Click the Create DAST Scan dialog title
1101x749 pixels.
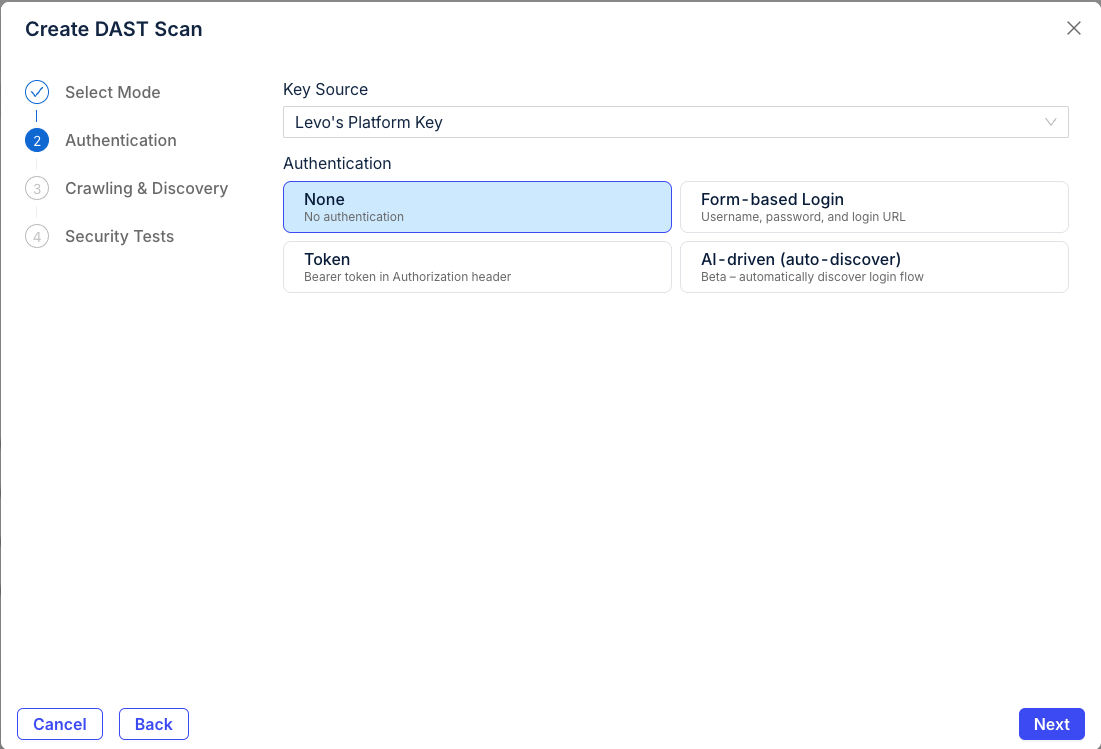[114, 29]
